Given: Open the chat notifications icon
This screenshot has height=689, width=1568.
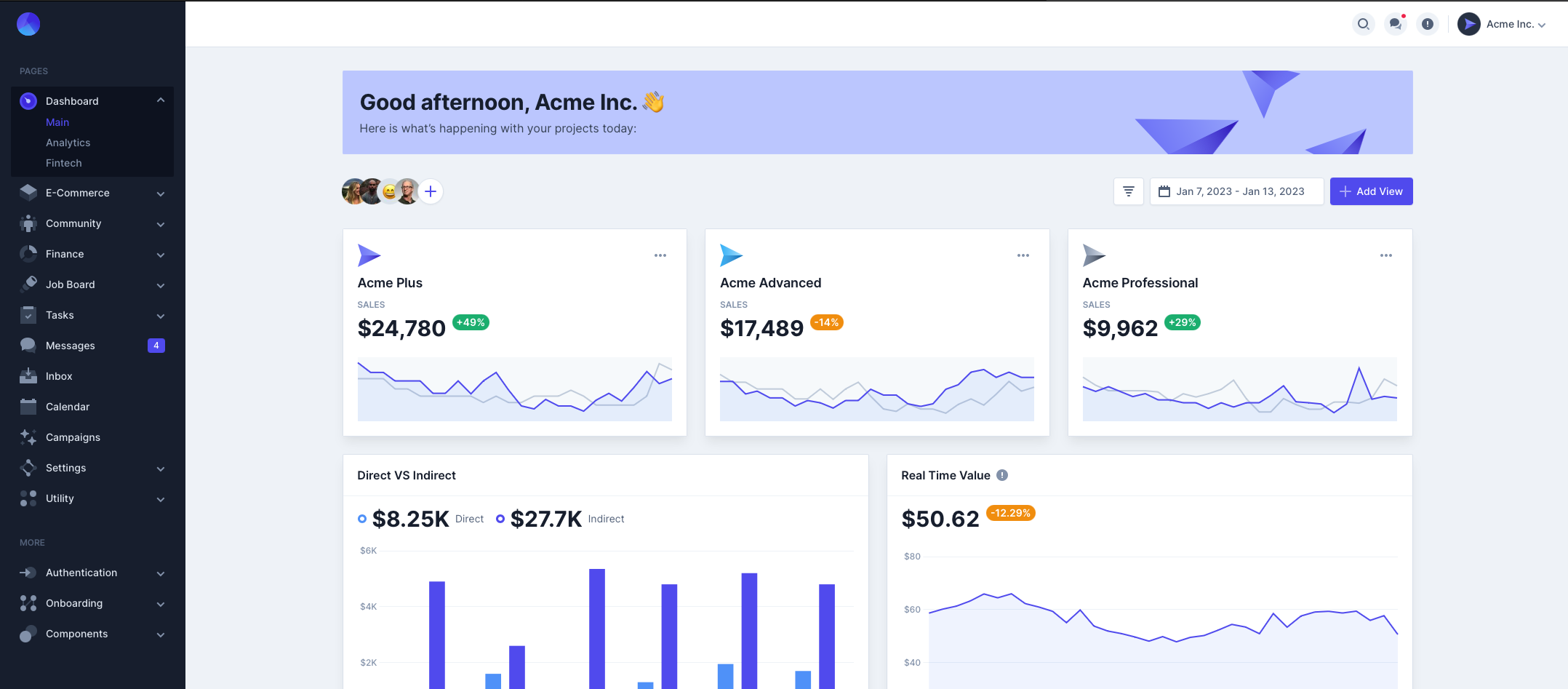Looking at the screenshot, I should pyautogui.click(x=1395, y=24).
